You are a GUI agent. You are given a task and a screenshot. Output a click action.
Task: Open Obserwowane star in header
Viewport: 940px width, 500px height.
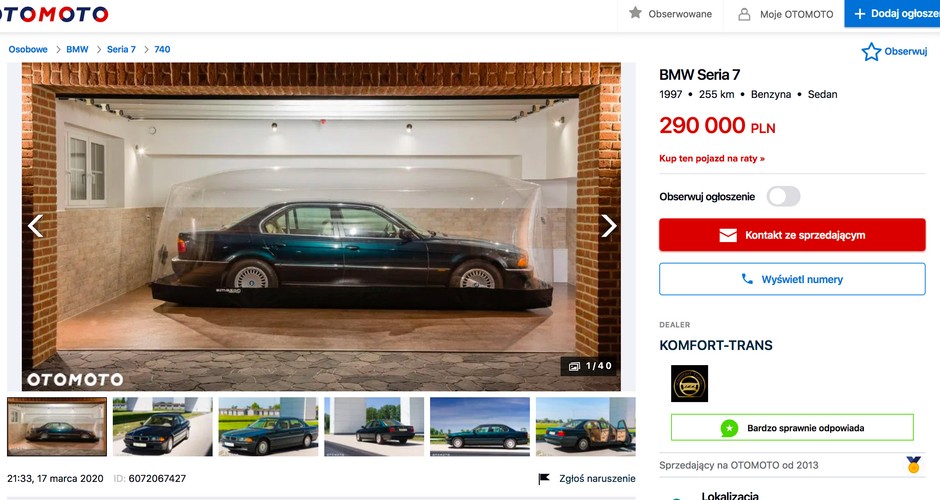[635, 13]
